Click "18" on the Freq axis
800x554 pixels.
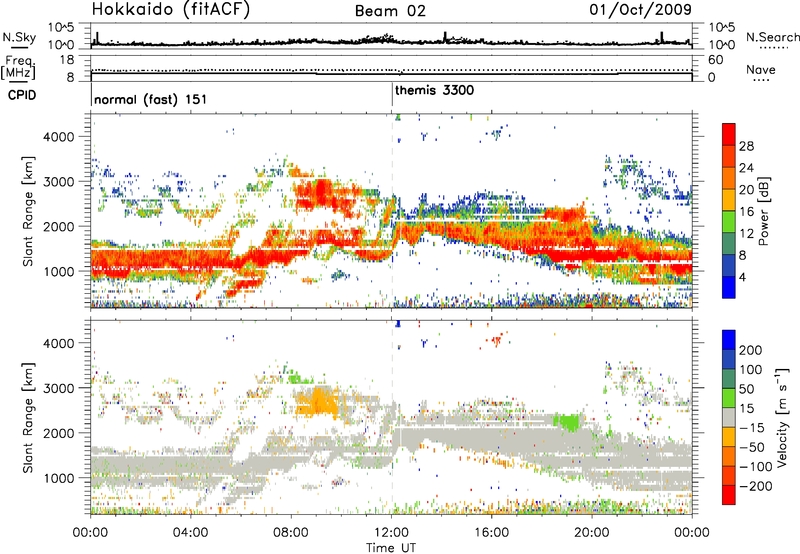[67, 60]
